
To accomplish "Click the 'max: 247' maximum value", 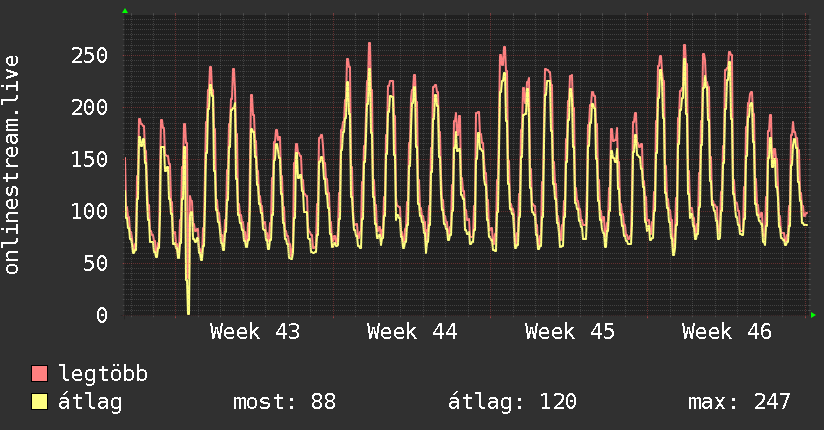I will [x=739, y=402].
